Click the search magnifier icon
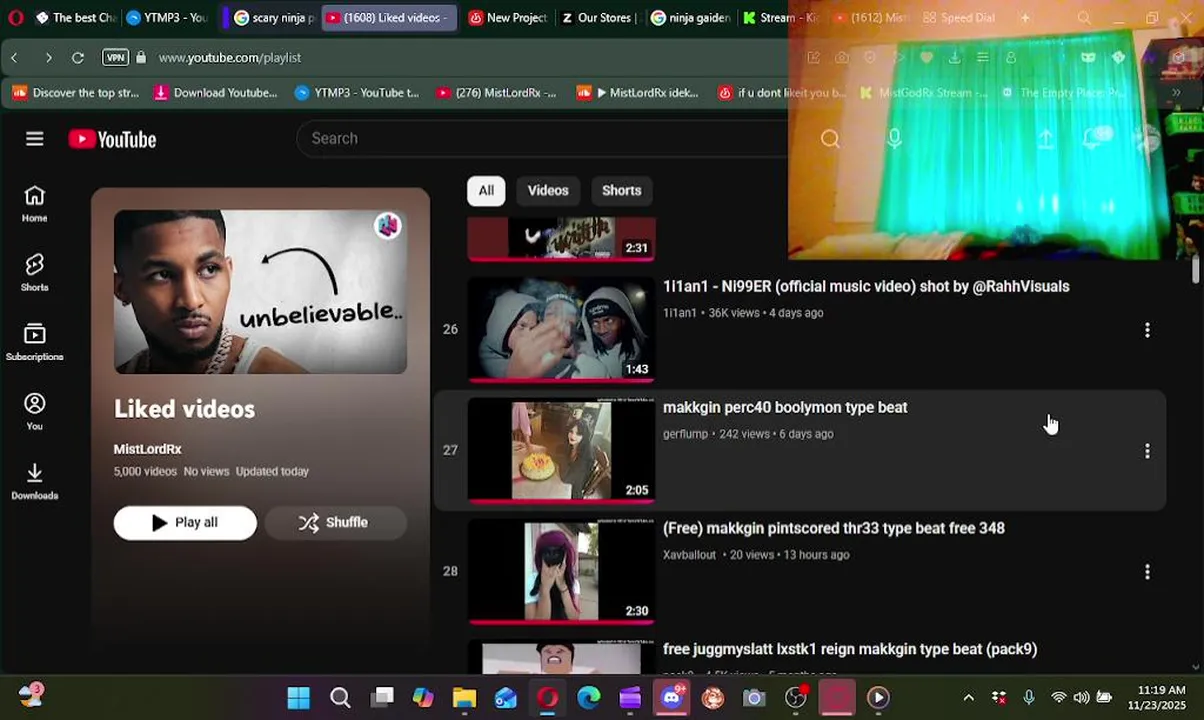Viewport: 1204px width, 720px height. (830, 140)
